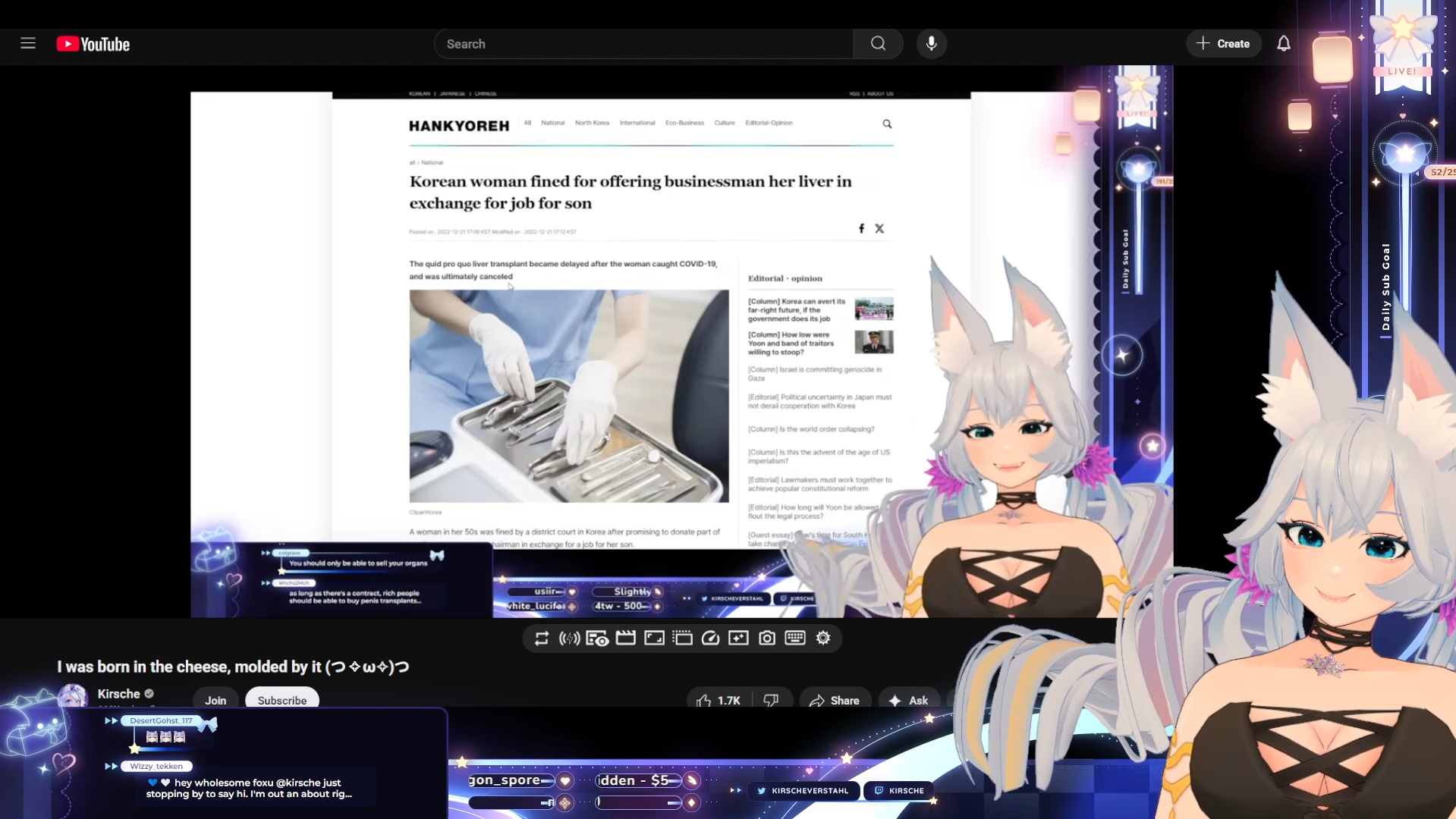Share the article on X icon
This screenshot has width=1456, height=819.
(879, 228)
